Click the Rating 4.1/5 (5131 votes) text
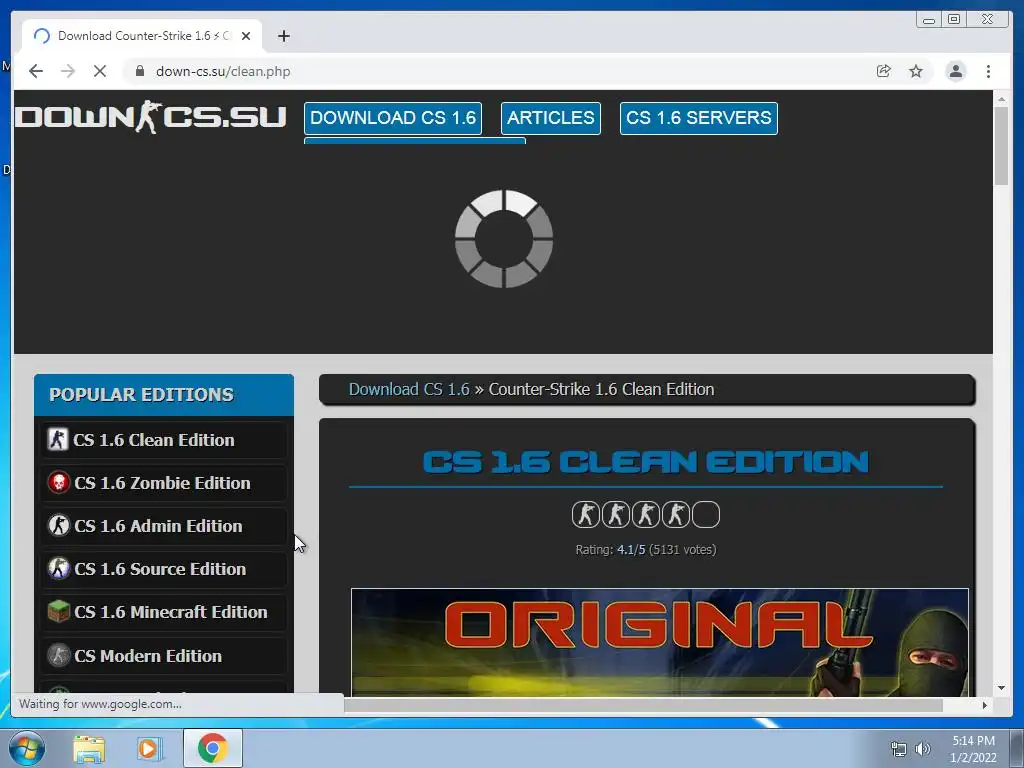The height and width of the screenshot is (768, 1024). pos(646,550)
